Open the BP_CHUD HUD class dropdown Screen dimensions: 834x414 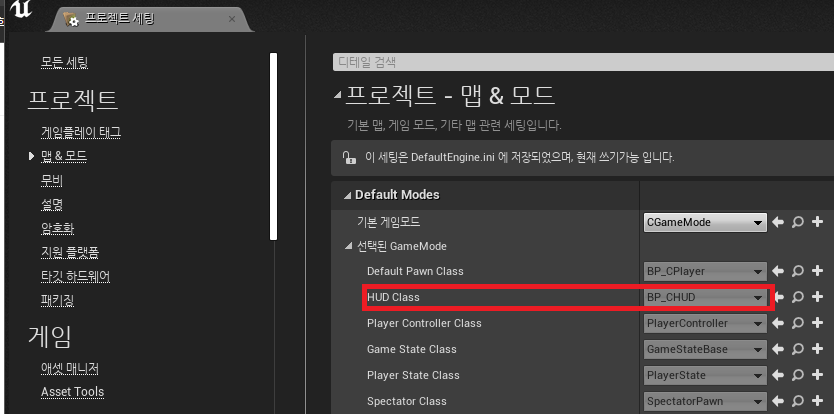click(x=705, y=297)
